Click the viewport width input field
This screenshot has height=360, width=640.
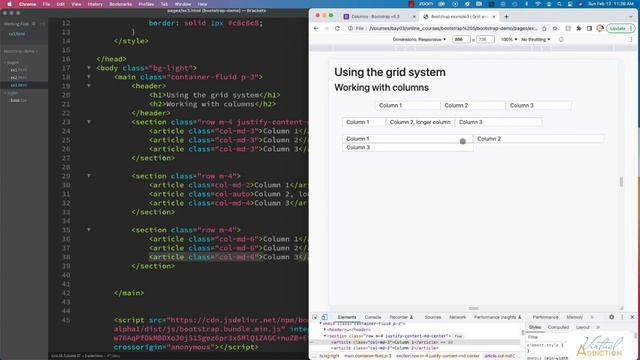click(x=461, y=40)
